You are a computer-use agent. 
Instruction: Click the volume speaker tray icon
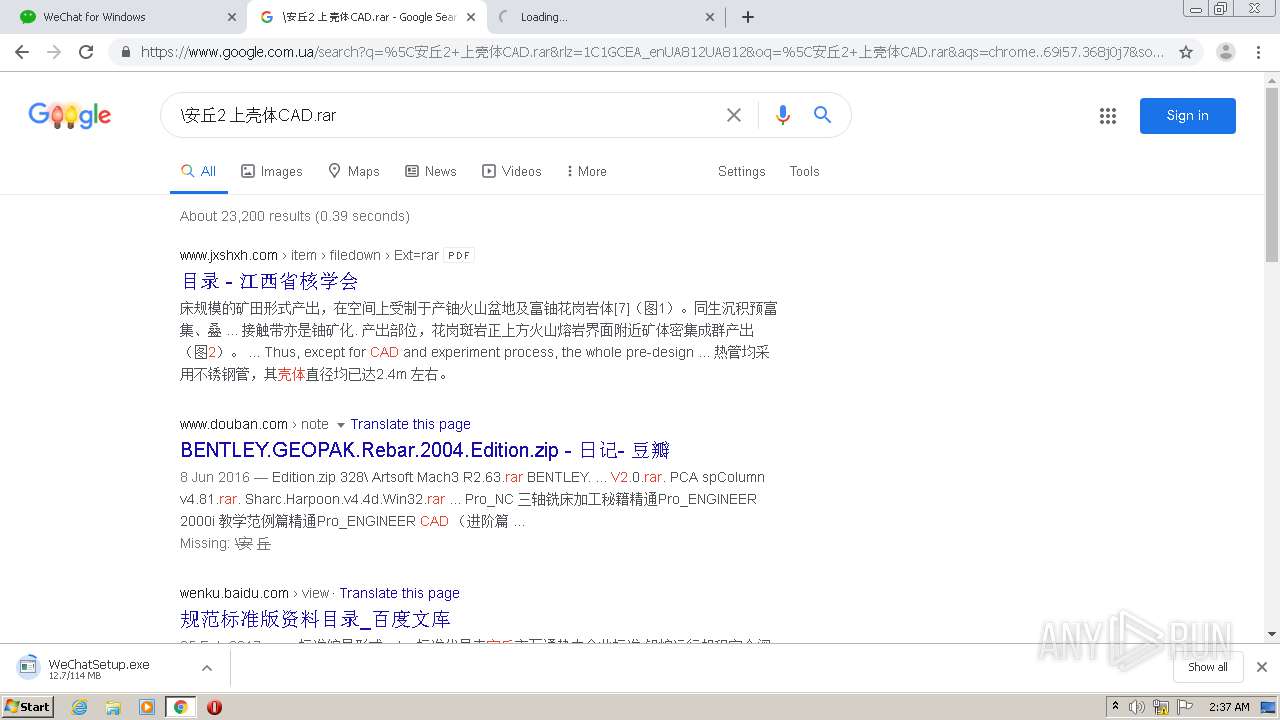click(1137, 707)
